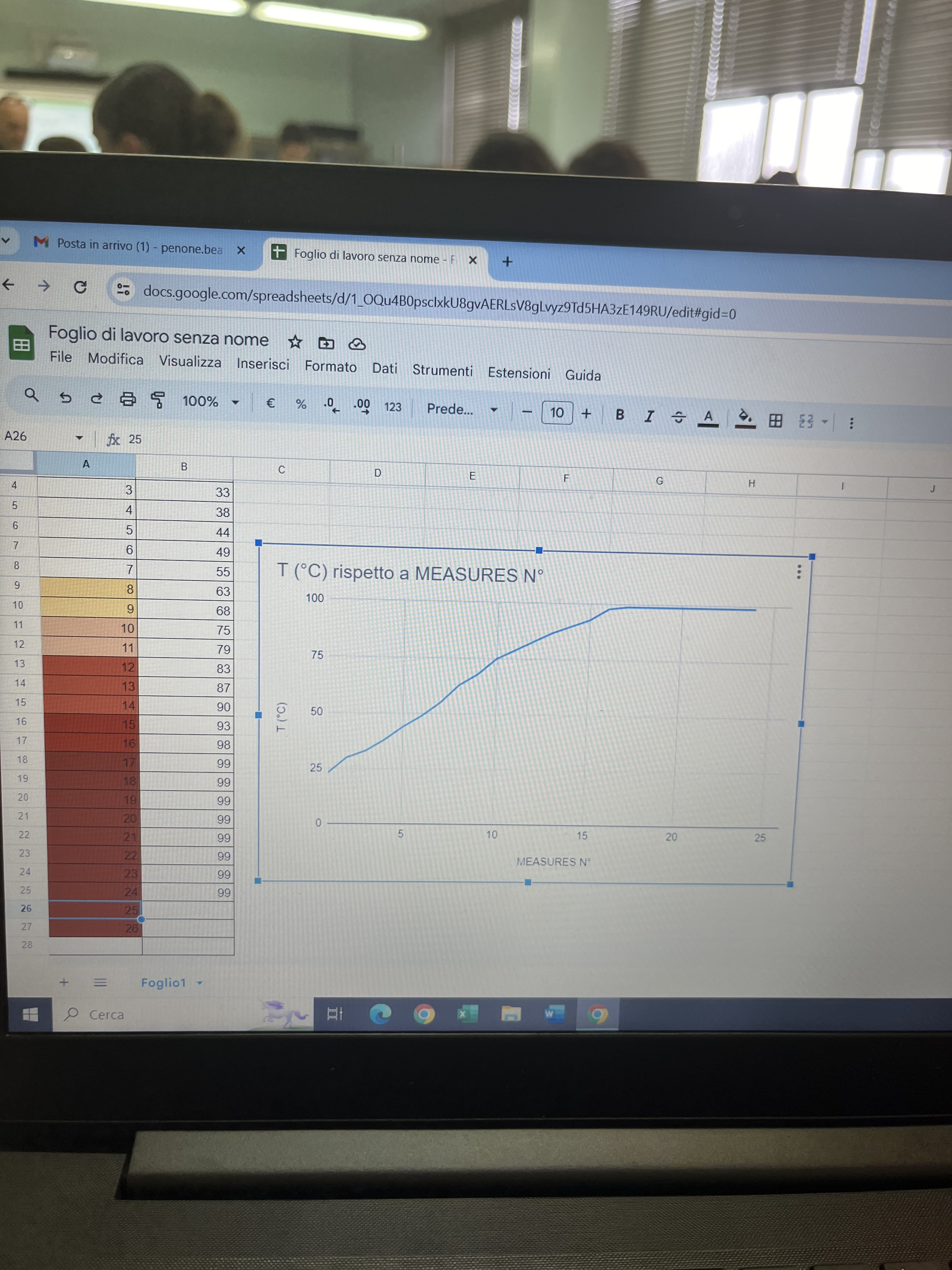Image resolution: width=952 pixels, height=1270 pixels.
Task: Click the formula bar showing 25
Action: coord(135,439)
